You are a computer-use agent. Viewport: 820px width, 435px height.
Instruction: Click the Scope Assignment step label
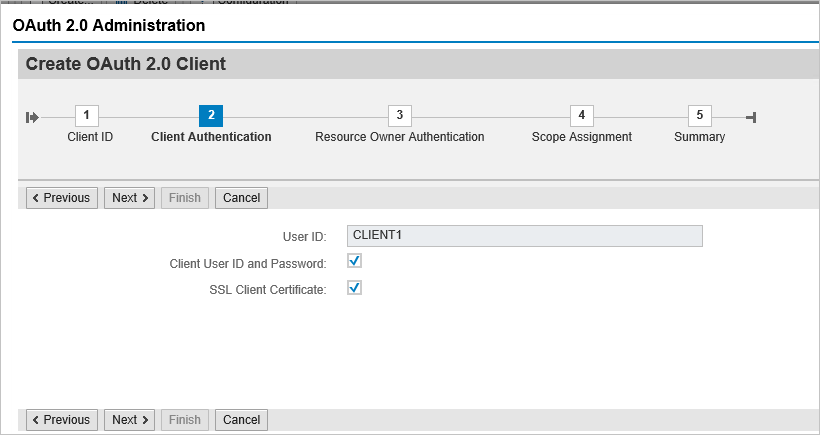pyautogui.click(x=581, y=137)
